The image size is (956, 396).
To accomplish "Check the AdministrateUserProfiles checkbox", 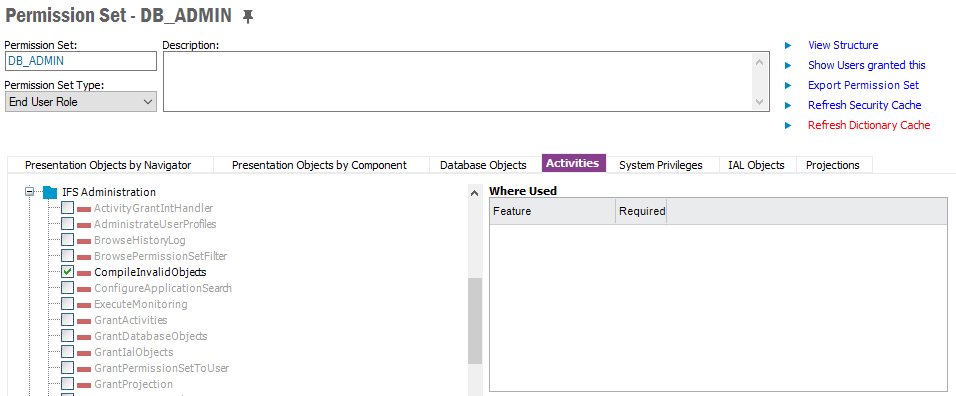I will tap(68, 224).
